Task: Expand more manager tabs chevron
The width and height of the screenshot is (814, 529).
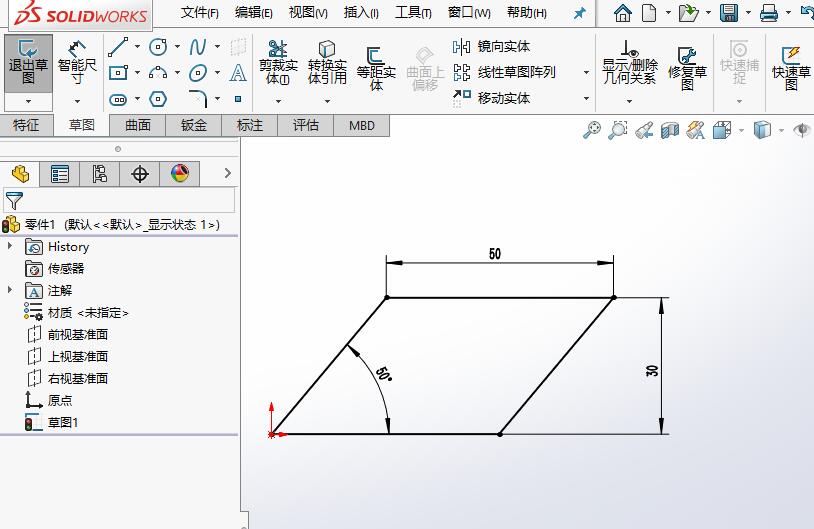Action: tap(227, 173)
